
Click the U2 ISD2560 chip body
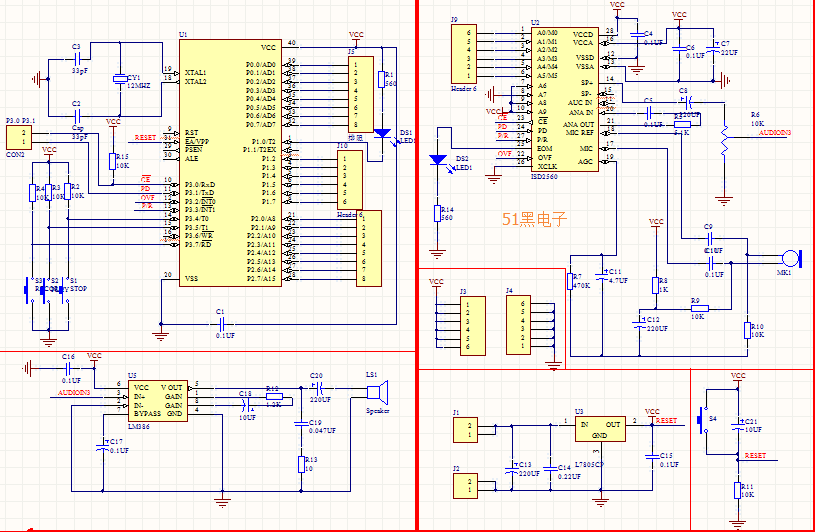click(565, 98)
